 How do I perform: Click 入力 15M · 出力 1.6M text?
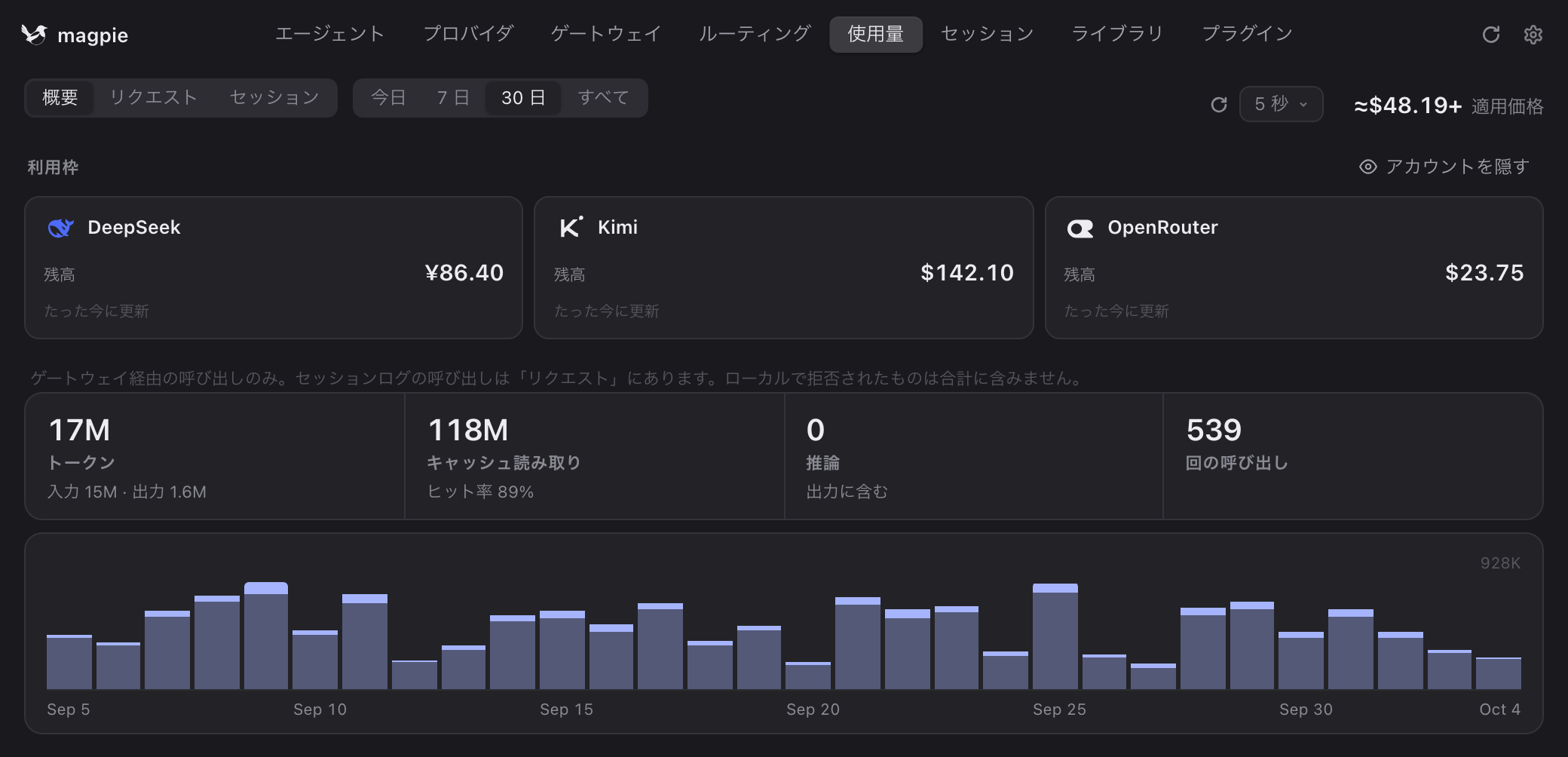point(127,492)
